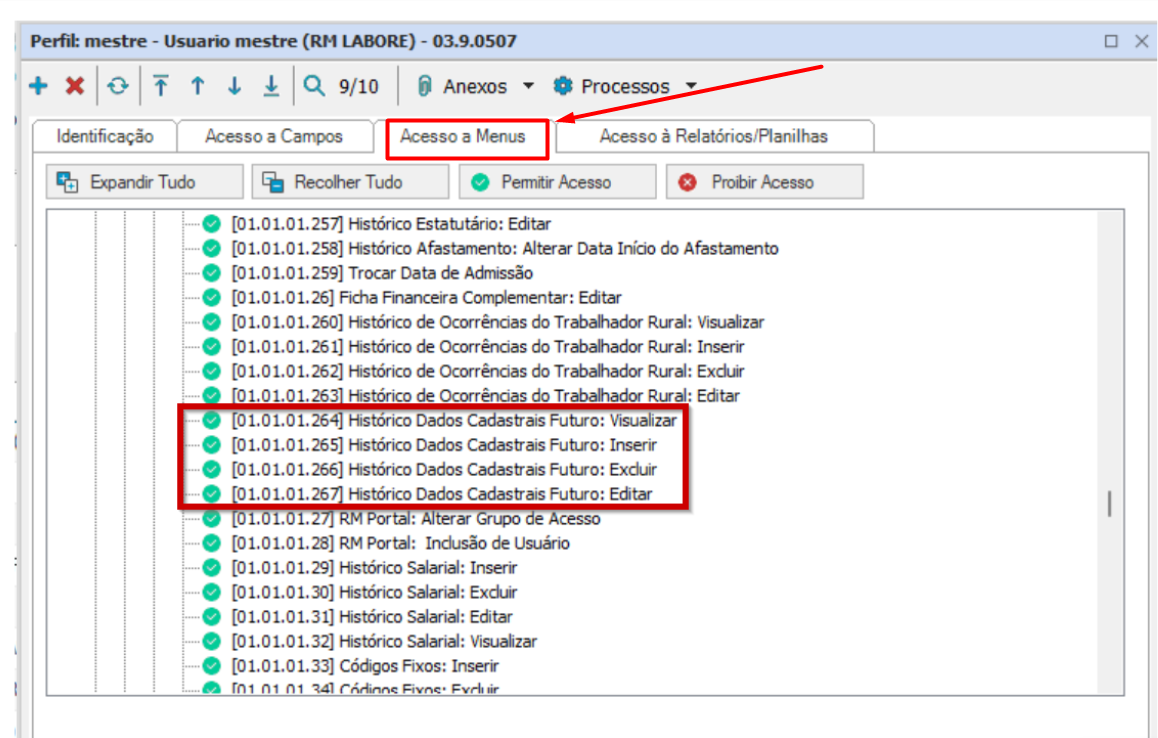1158x738 pixels.
Task: Expand the dropdown arrow beside Anexos
Action: pyautogui.click(x=528, y=86)
